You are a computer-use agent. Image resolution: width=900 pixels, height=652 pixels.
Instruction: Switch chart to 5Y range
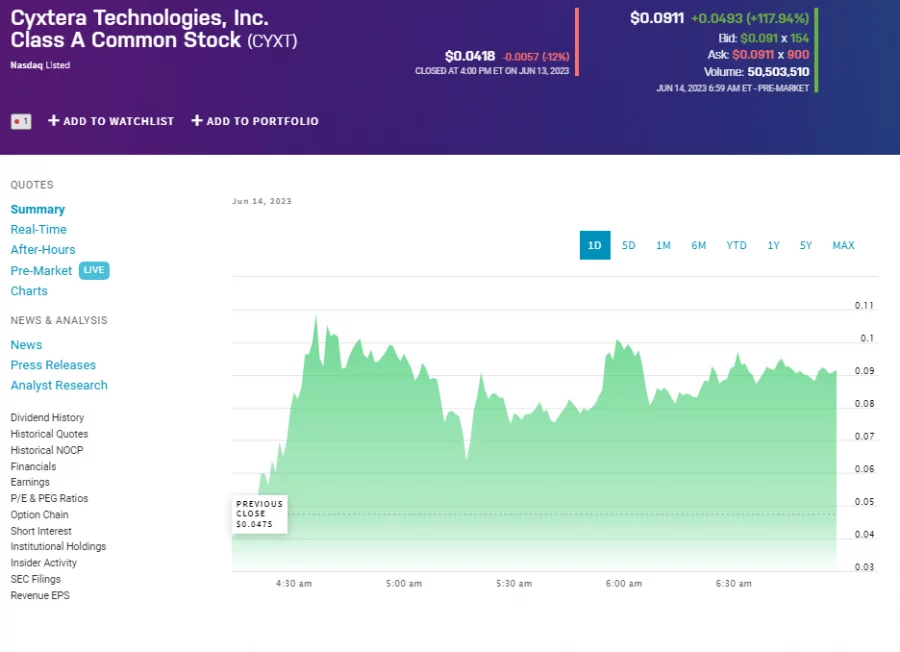806,245
